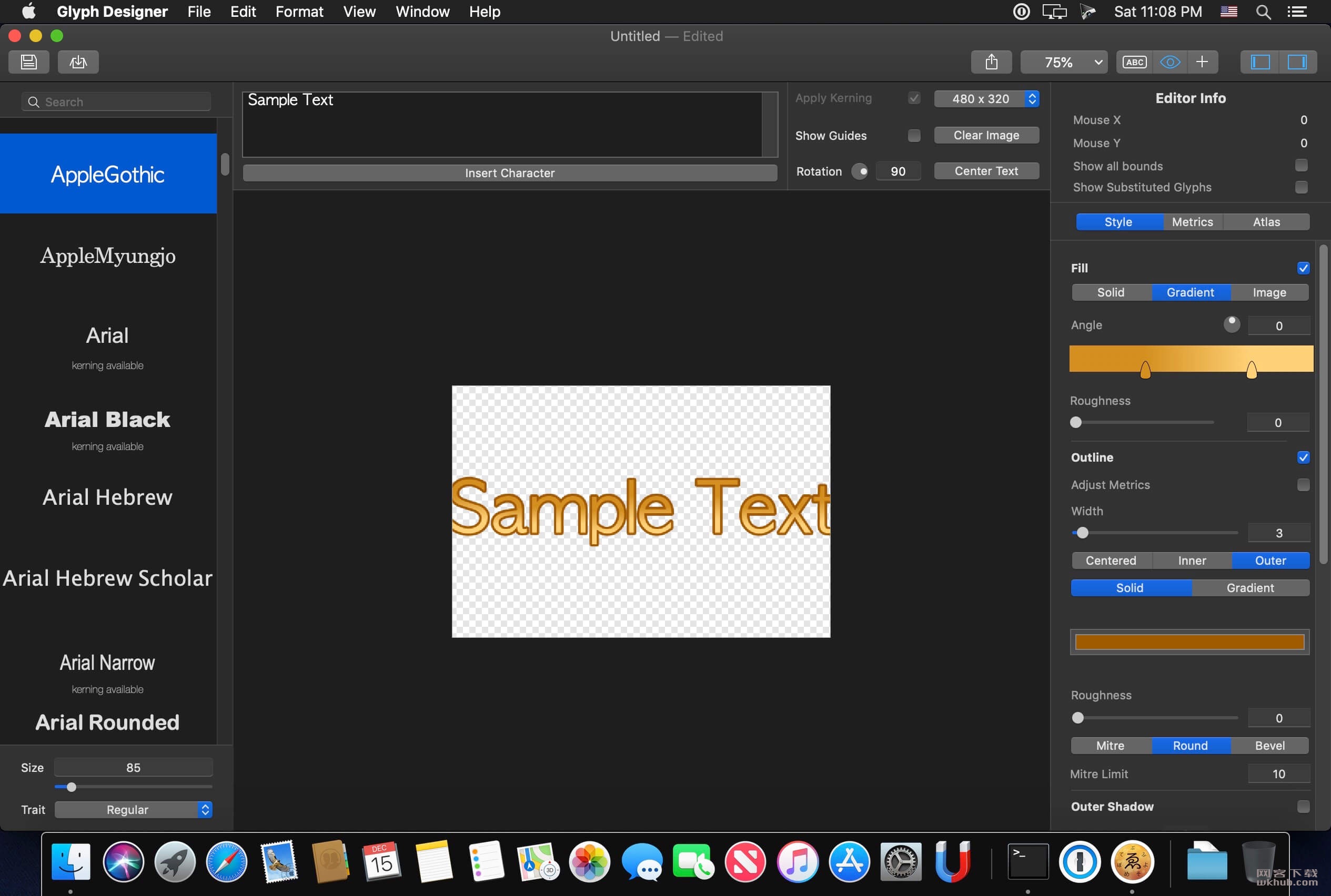Screen dimensions: 1331x896
Task: Uncheck the Fill checkbox
Action: [1303, 268]
